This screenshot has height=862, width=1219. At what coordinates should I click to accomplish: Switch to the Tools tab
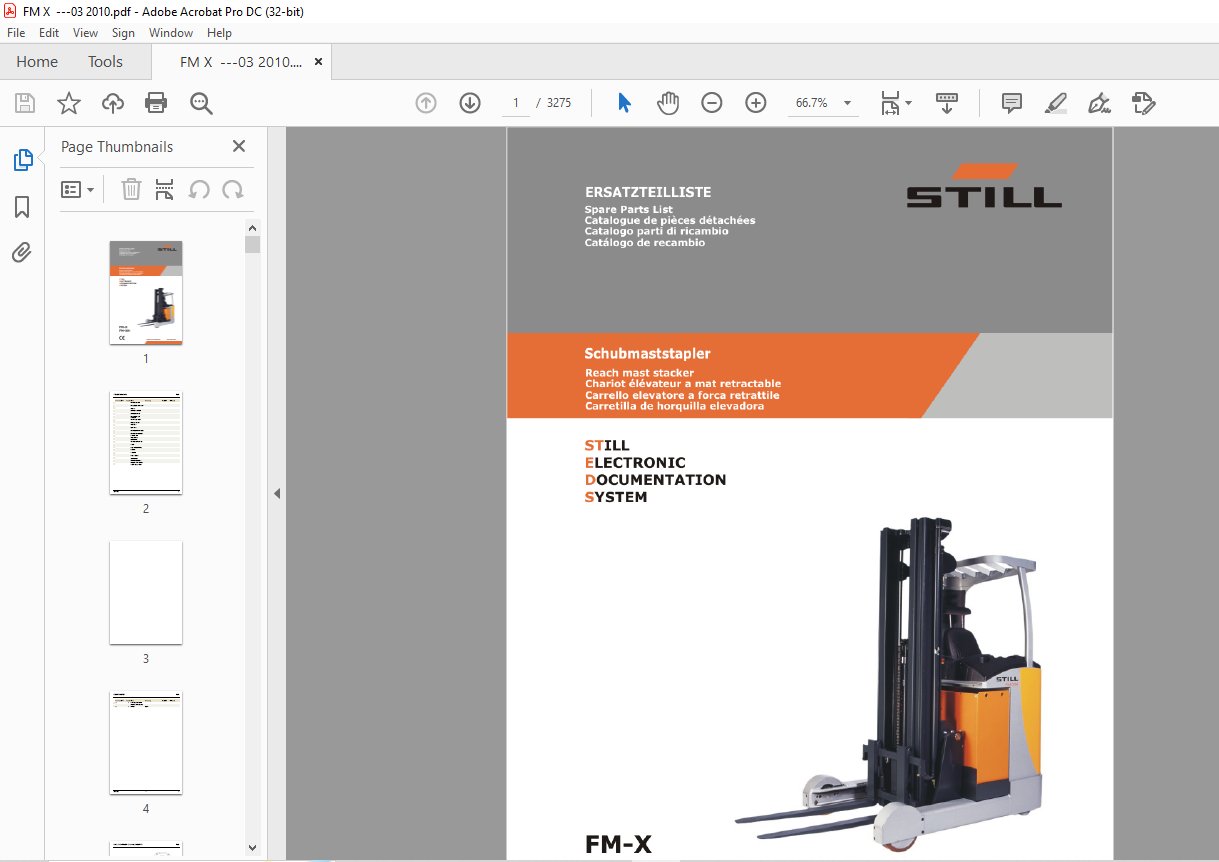[105, 62]
